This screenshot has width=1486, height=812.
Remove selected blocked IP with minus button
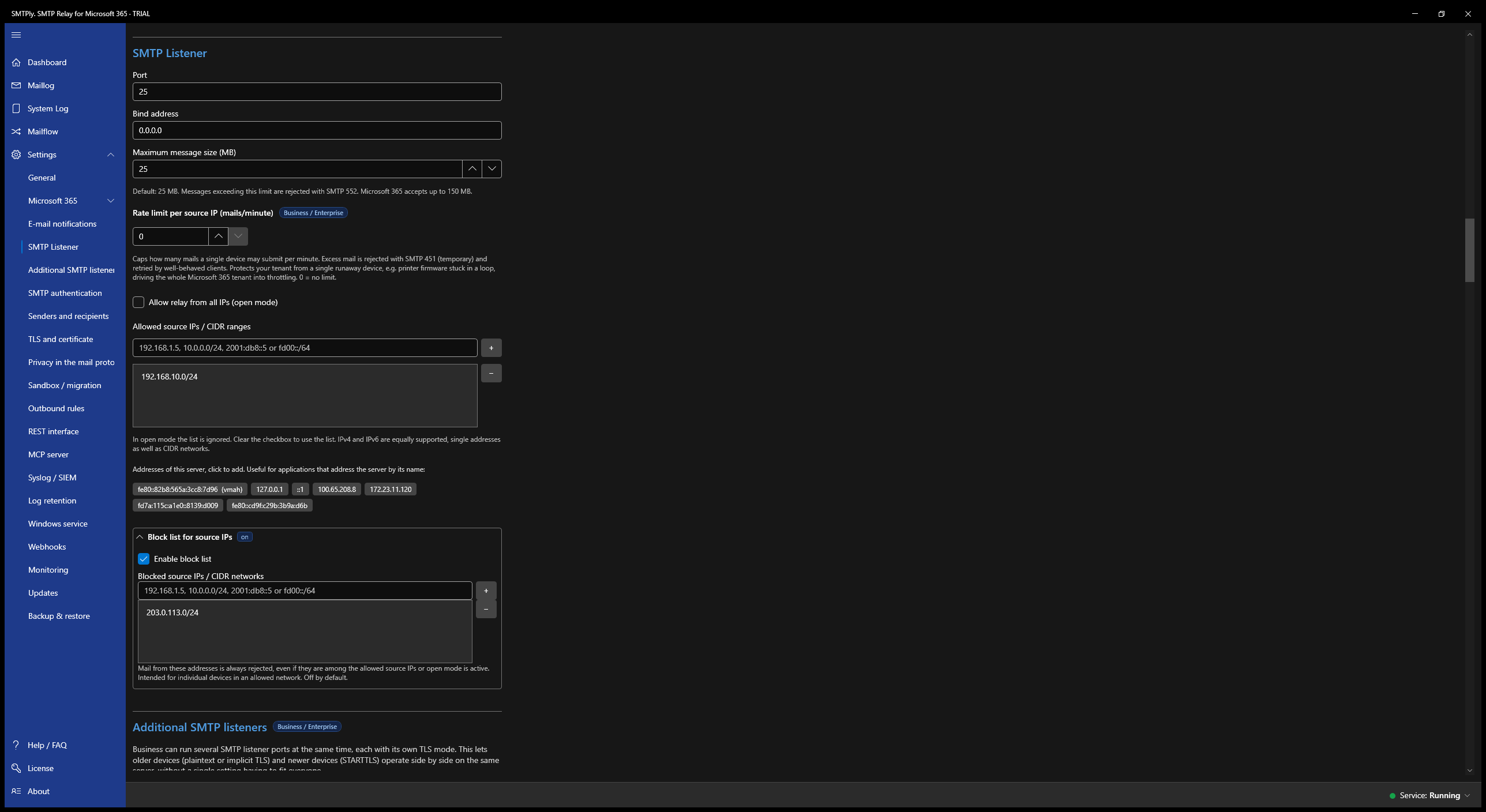pyautogui.click(x=486, y=609)
